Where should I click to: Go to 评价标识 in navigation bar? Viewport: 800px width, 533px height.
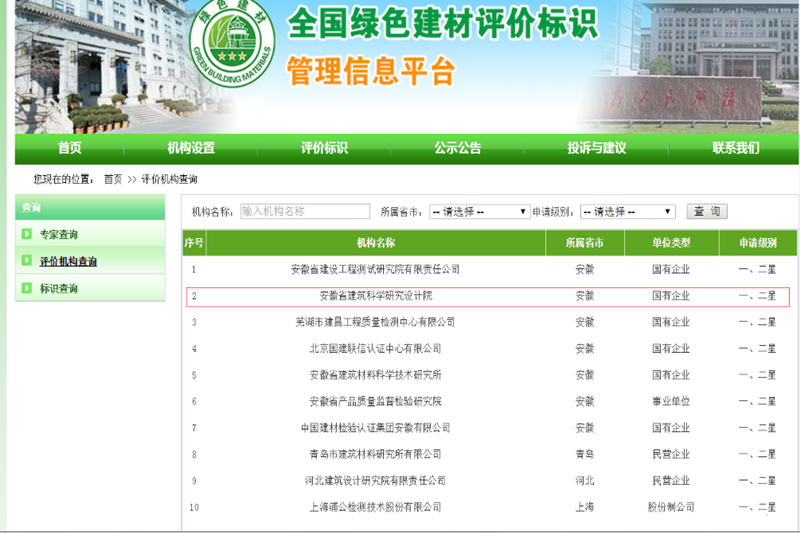point(324,148)
